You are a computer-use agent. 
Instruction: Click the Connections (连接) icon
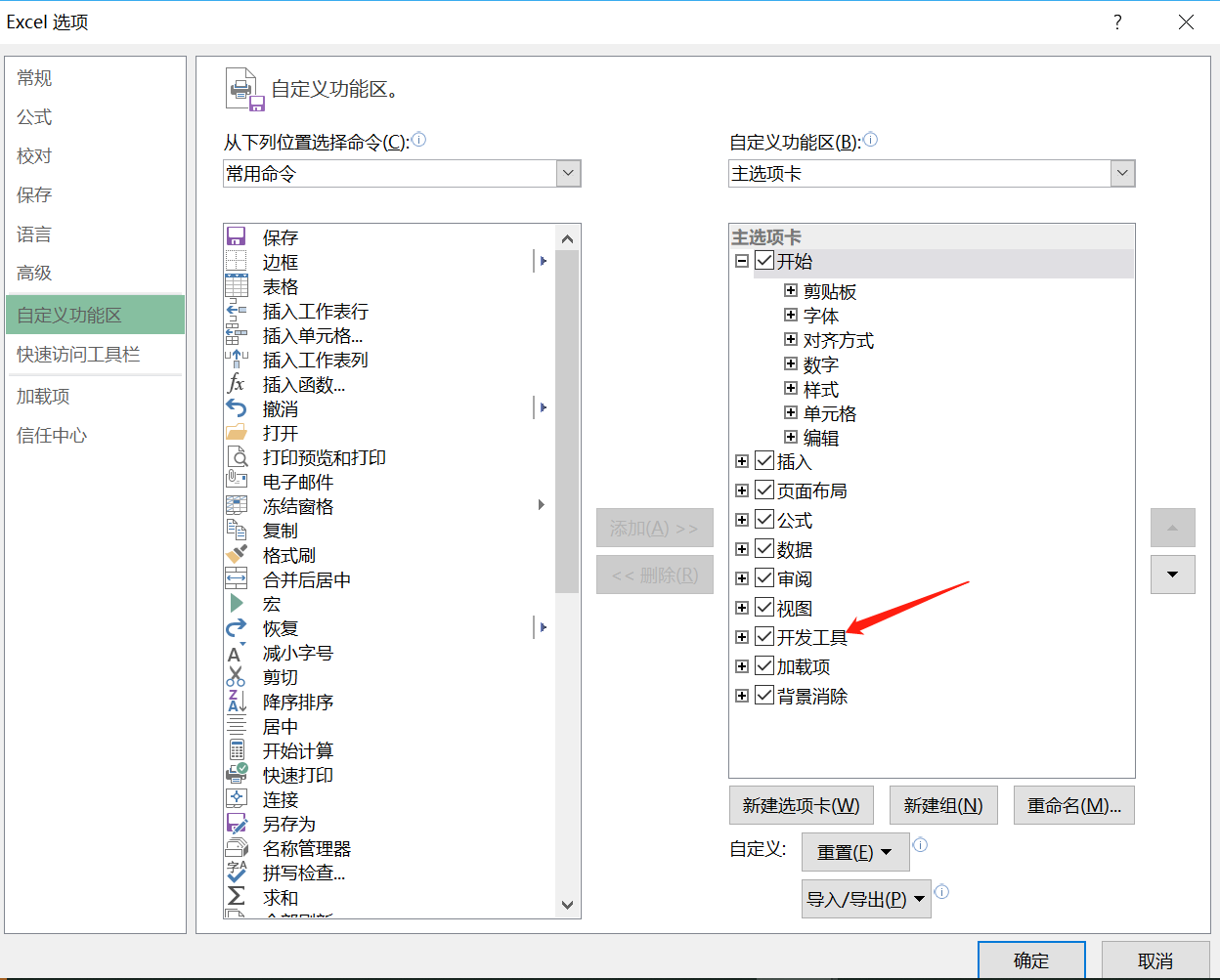[236, 798]
